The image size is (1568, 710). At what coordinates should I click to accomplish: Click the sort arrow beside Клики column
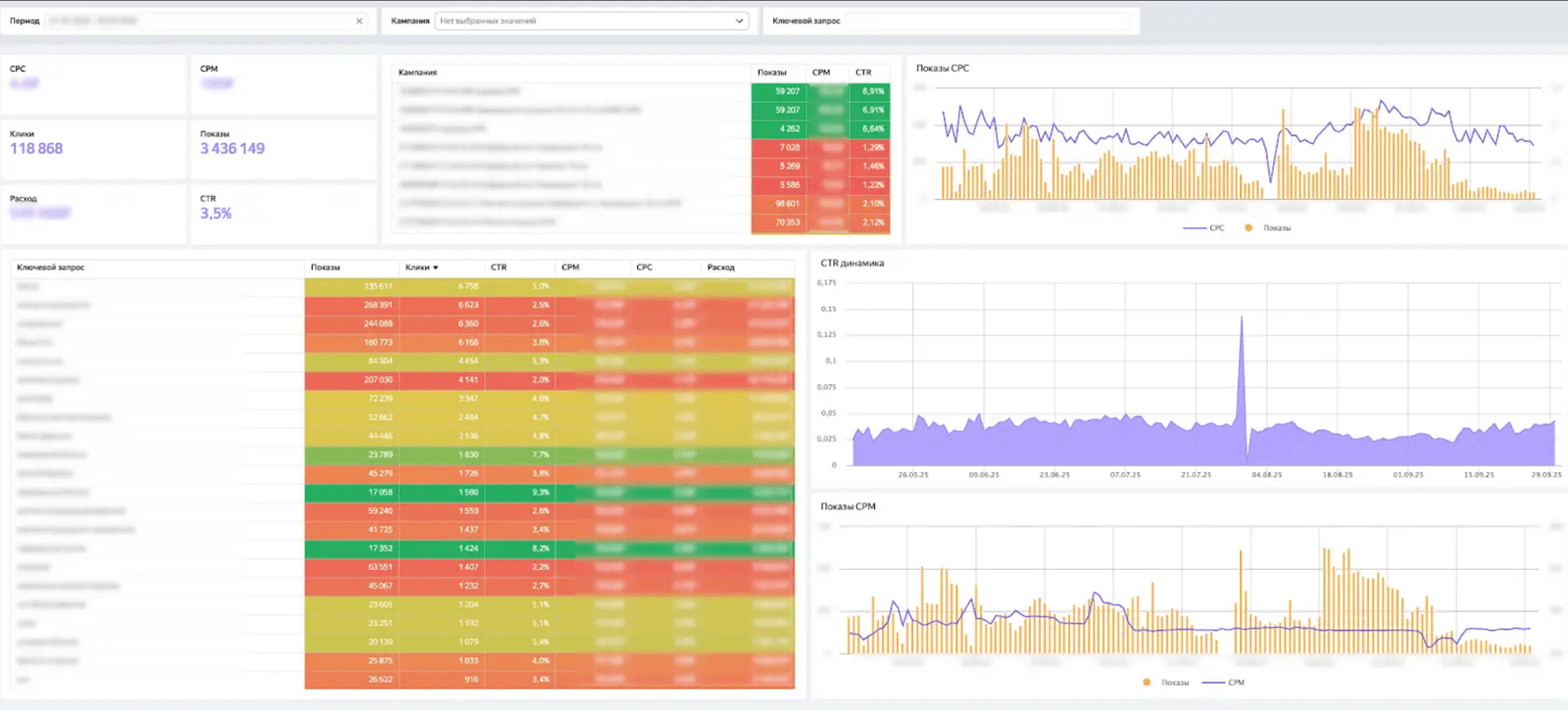pyautogui.click(x=436, y=267)
